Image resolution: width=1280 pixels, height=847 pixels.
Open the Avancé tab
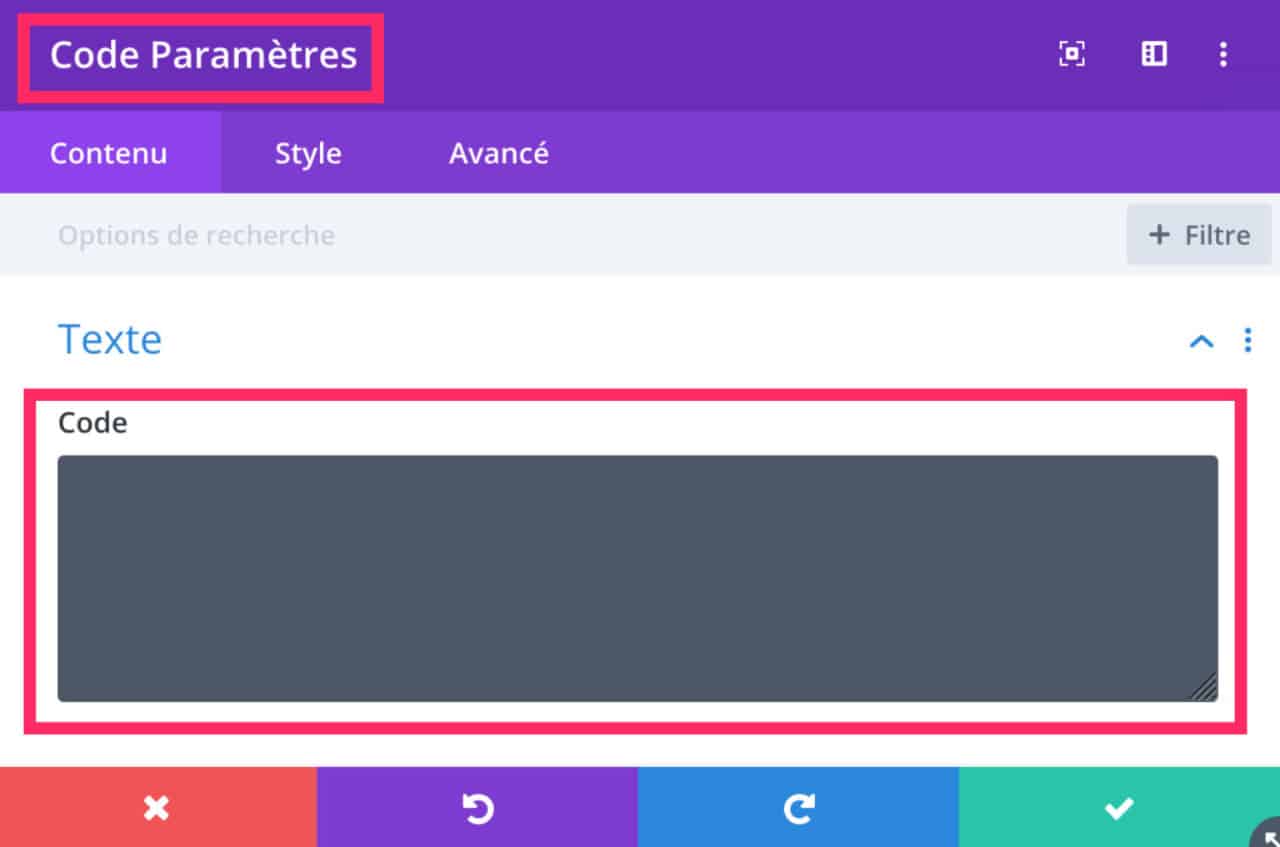[498, 152]
